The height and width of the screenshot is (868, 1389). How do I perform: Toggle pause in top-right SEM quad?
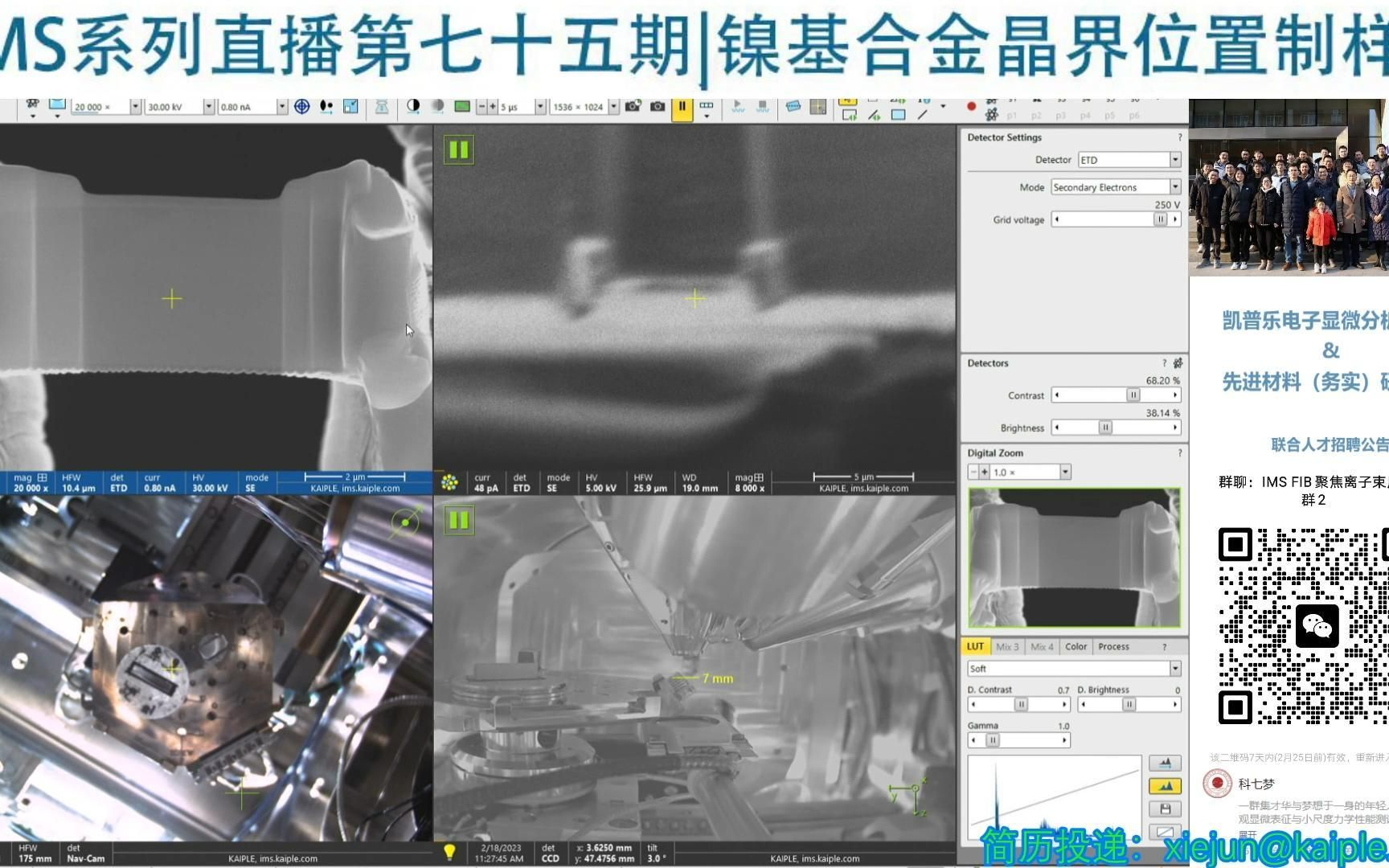(x=459, y=149)
